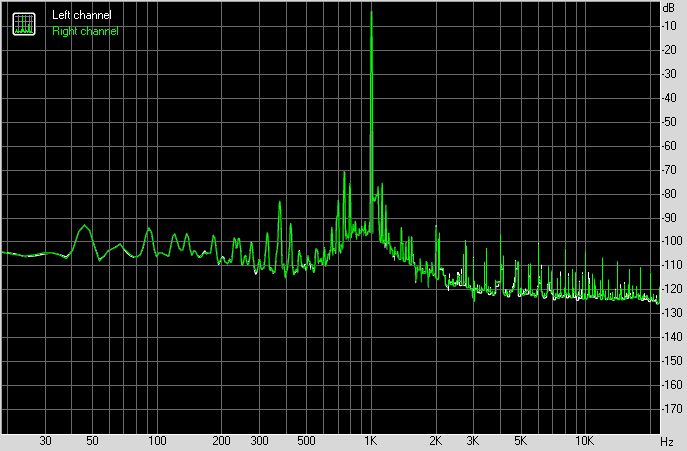Click the 30 Hz frequency axis label
687x451 pixels.
(46, 440)
